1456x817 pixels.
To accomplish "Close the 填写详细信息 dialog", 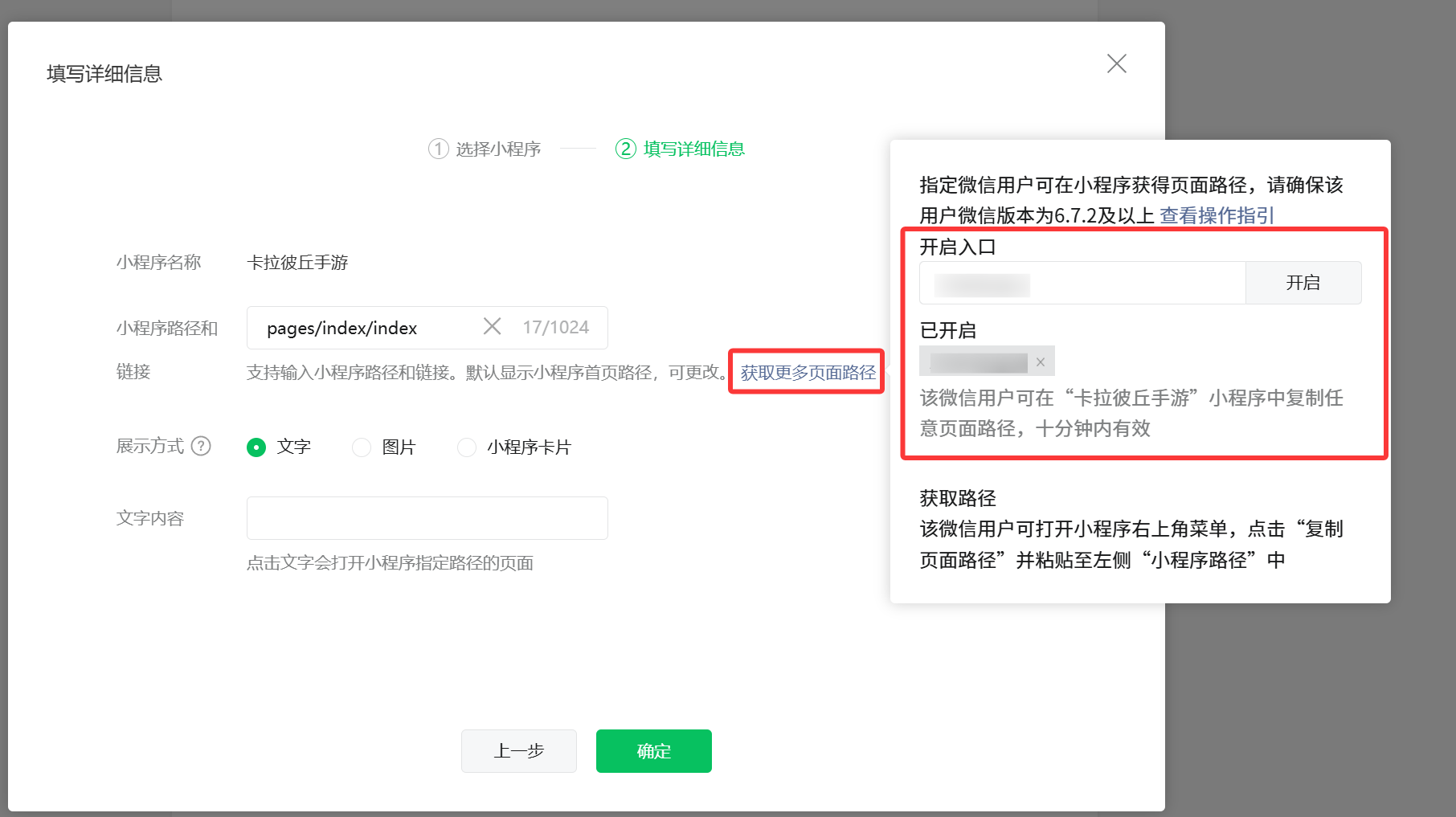I will (1116, 63).
